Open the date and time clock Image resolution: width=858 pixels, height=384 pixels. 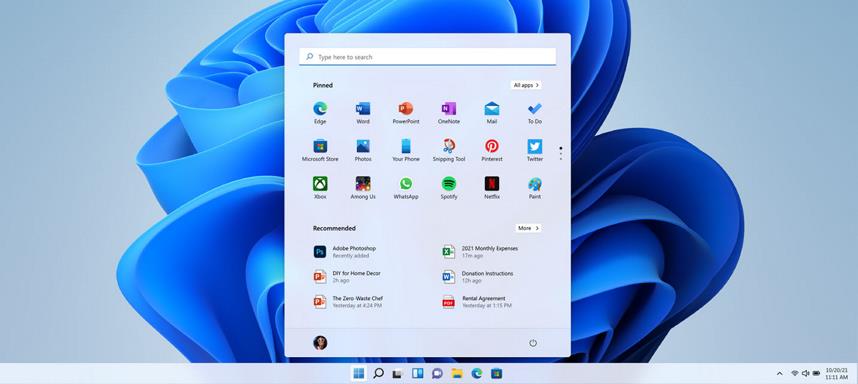(837, 374)
